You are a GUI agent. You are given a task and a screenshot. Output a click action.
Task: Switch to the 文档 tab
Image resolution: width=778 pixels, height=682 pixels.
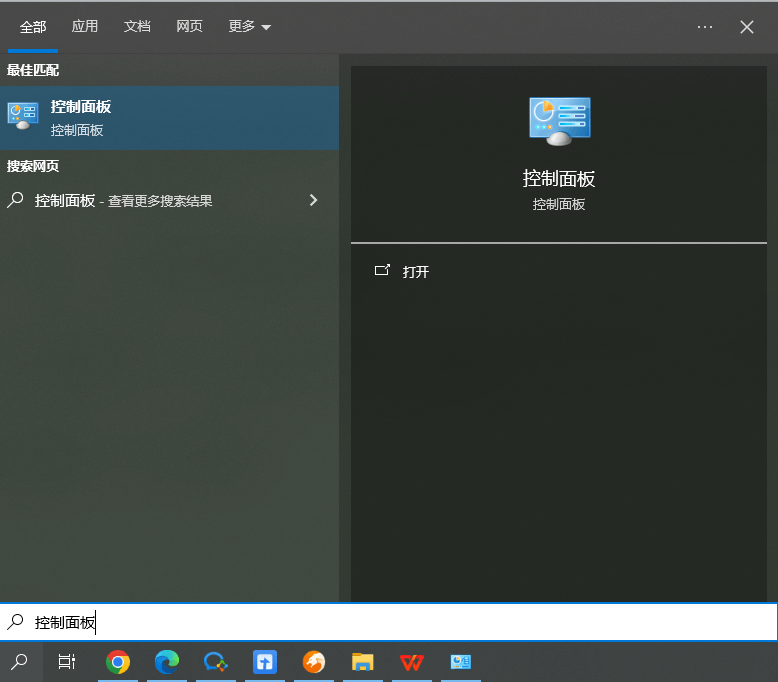137,27
